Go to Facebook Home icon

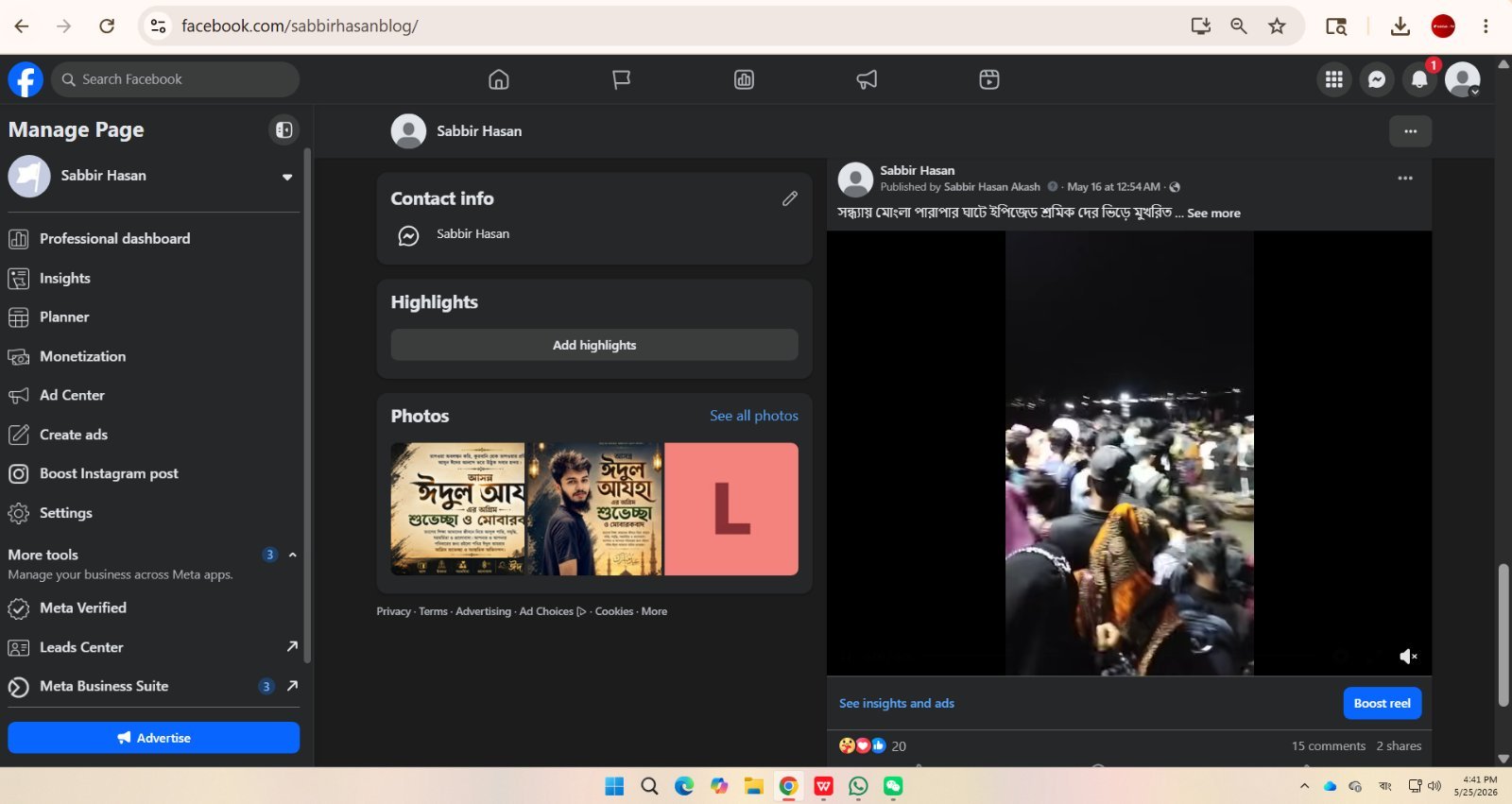pos(499,79)
